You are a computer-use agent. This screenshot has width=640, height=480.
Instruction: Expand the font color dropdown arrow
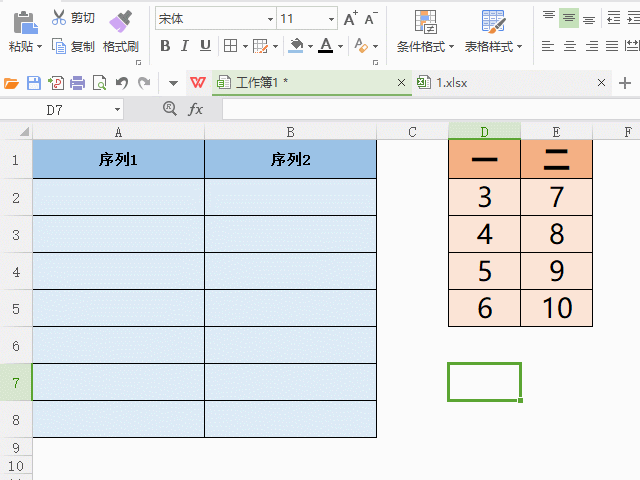[x=340, y=47]
